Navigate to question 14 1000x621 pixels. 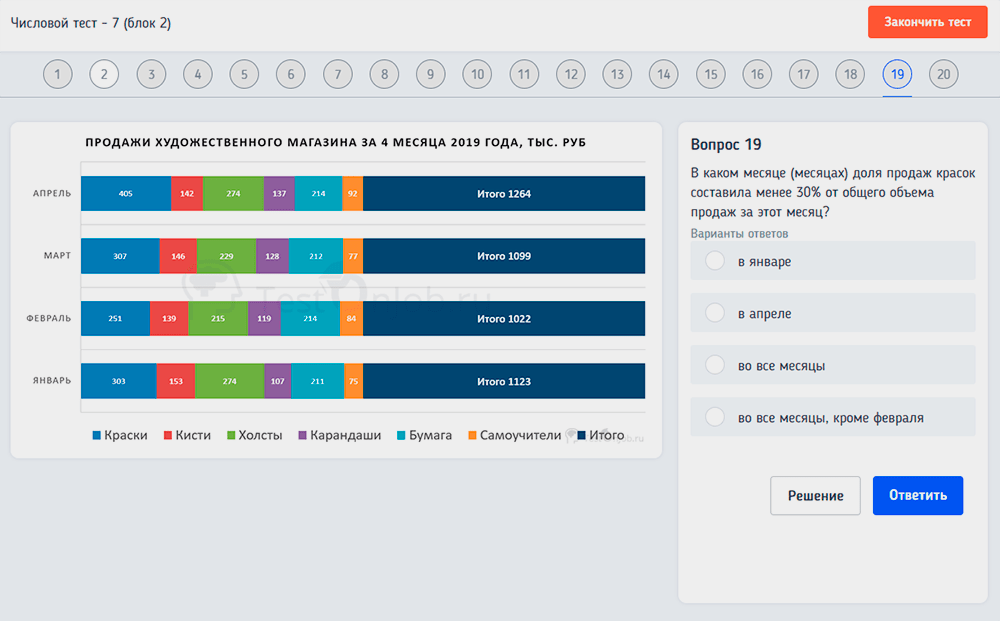click(x=663, y=74)
